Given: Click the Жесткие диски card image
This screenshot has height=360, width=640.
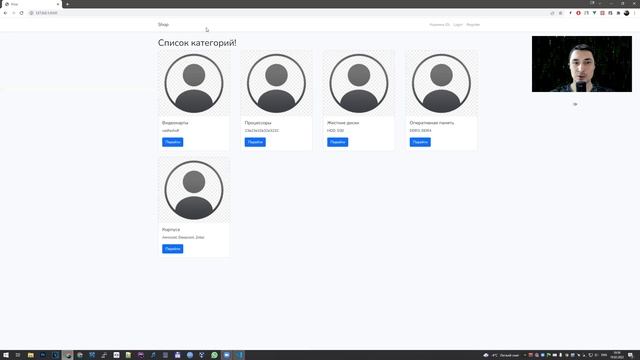Looking at the screenshot, I should [359, 84].
